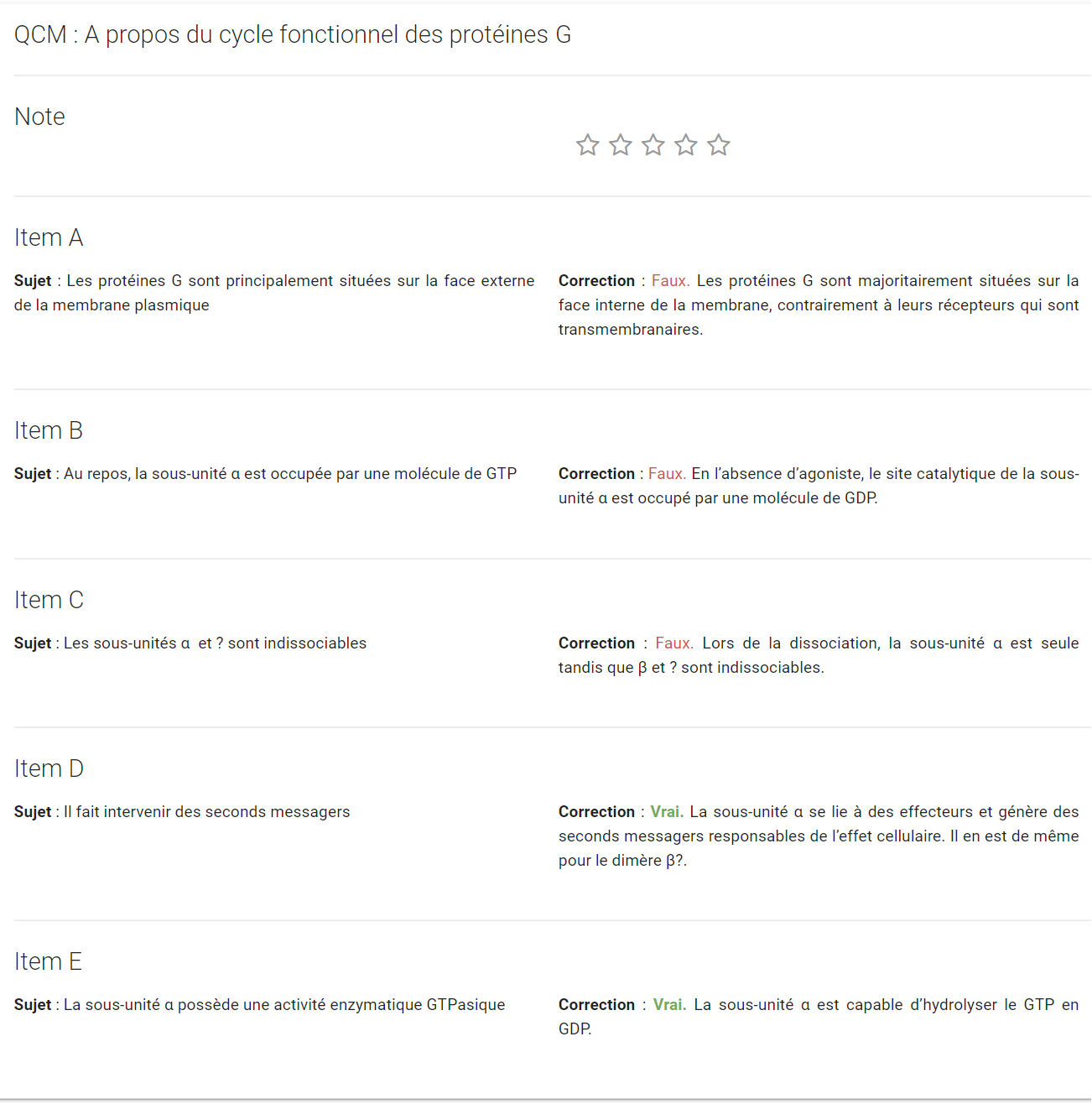
Task: Select the Note section label
Action: click(x=39, y=117)
